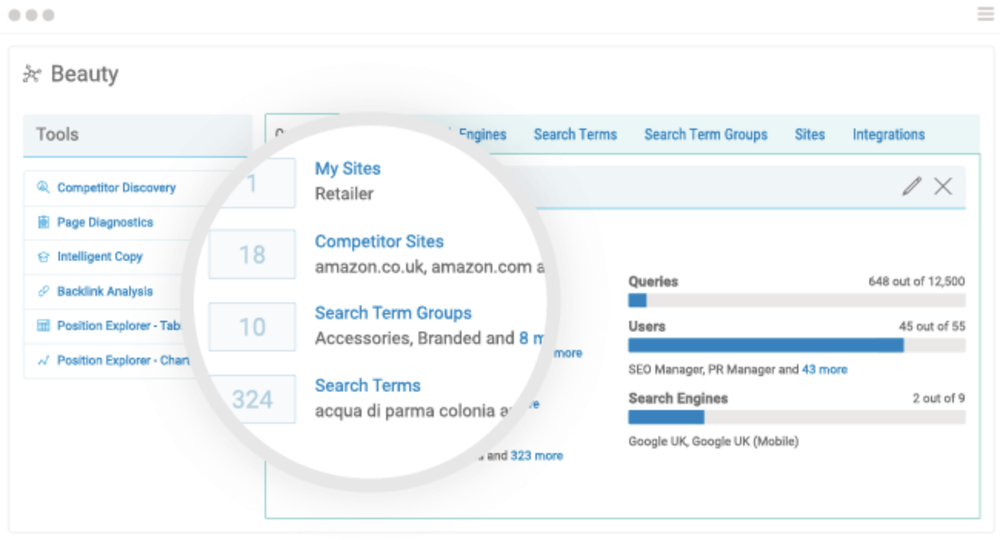The height and width of the screenshot is (540, 1000).
Task: Expand the 323 more search terms link
Action: (536, 456)
